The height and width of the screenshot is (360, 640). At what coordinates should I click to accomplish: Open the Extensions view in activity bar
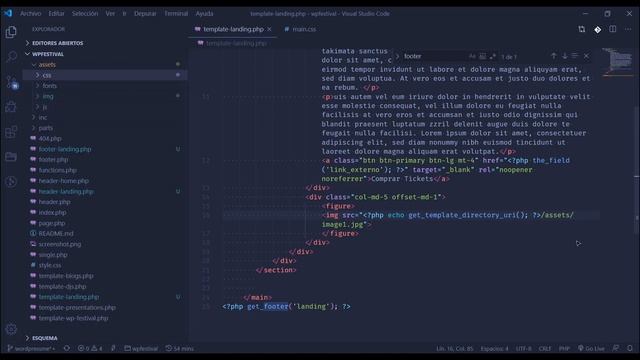(11, 132)
